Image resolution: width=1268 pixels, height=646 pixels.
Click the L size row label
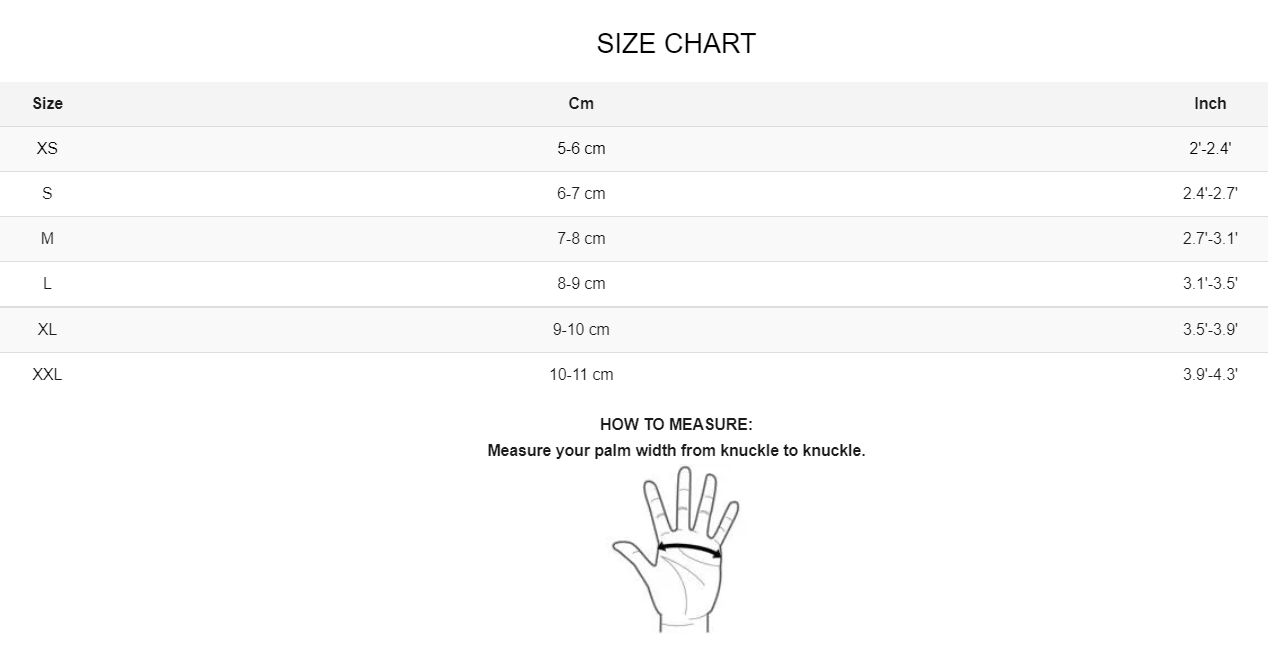[x=47, y=283]
